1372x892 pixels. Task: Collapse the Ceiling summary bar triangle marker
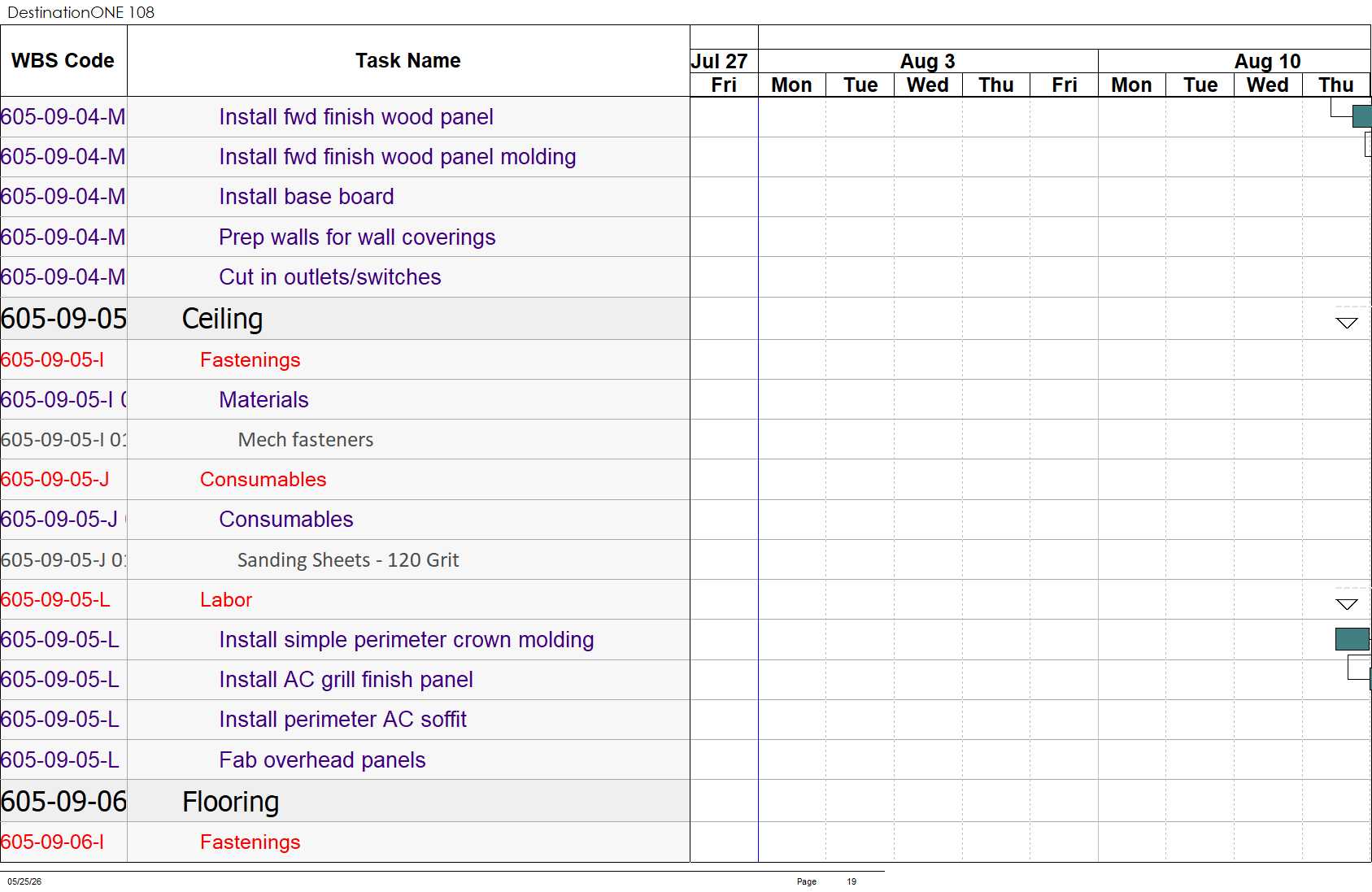click(1347, 323)
